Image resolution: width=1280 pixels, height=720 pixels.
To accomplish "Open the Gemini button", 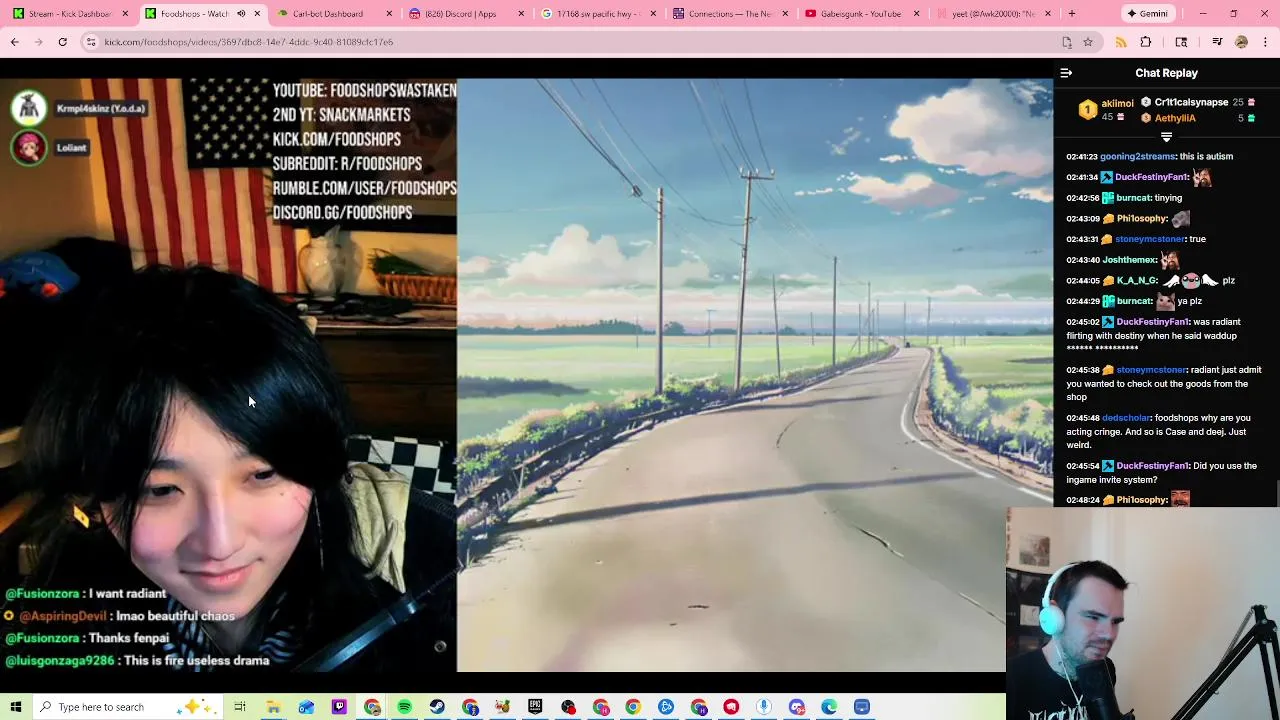I will pos(1147,14).
